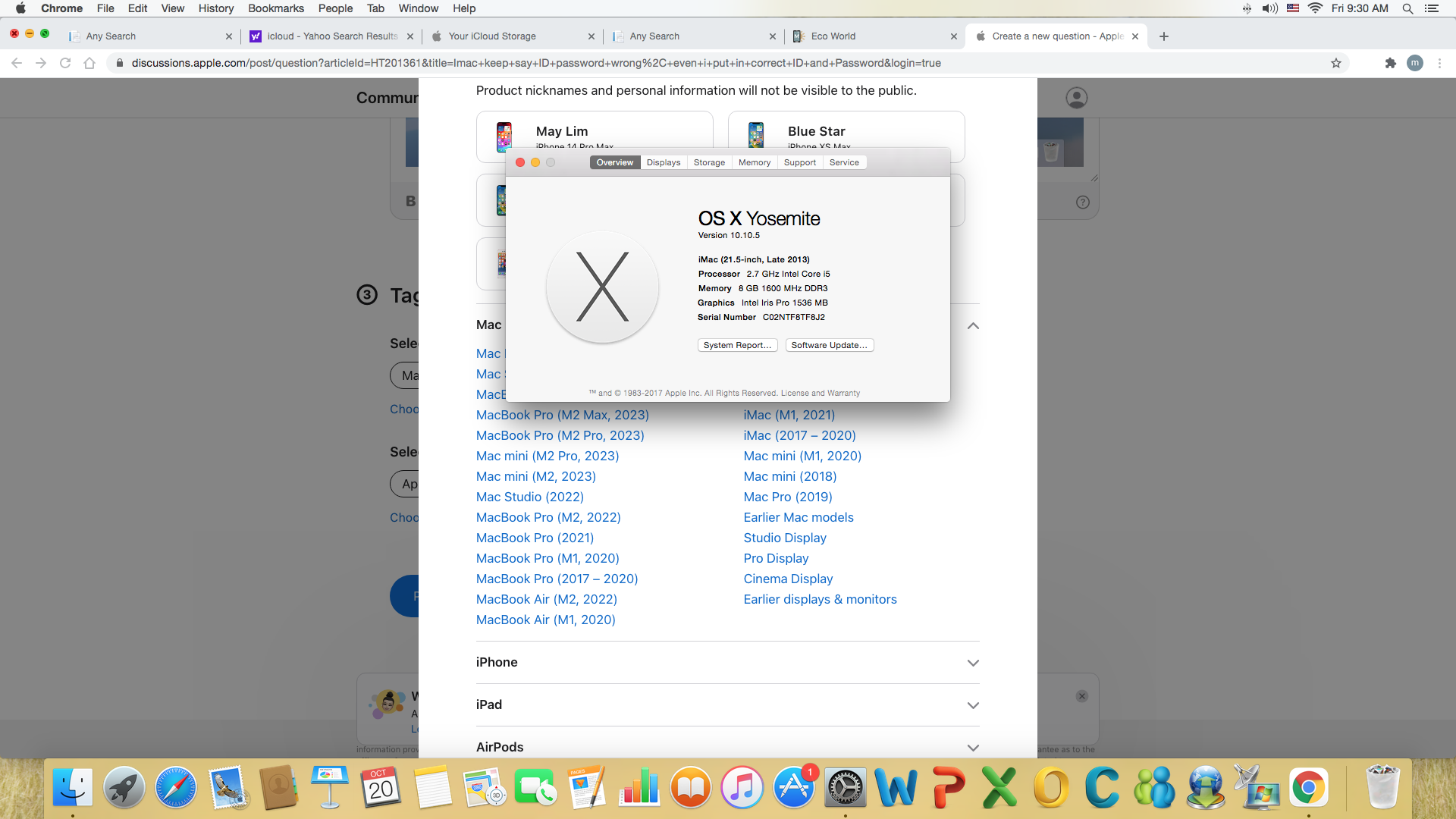Viewport: 1456px width, 819px height.
Task: Open System Preferences from the dock
Action: 845,788
